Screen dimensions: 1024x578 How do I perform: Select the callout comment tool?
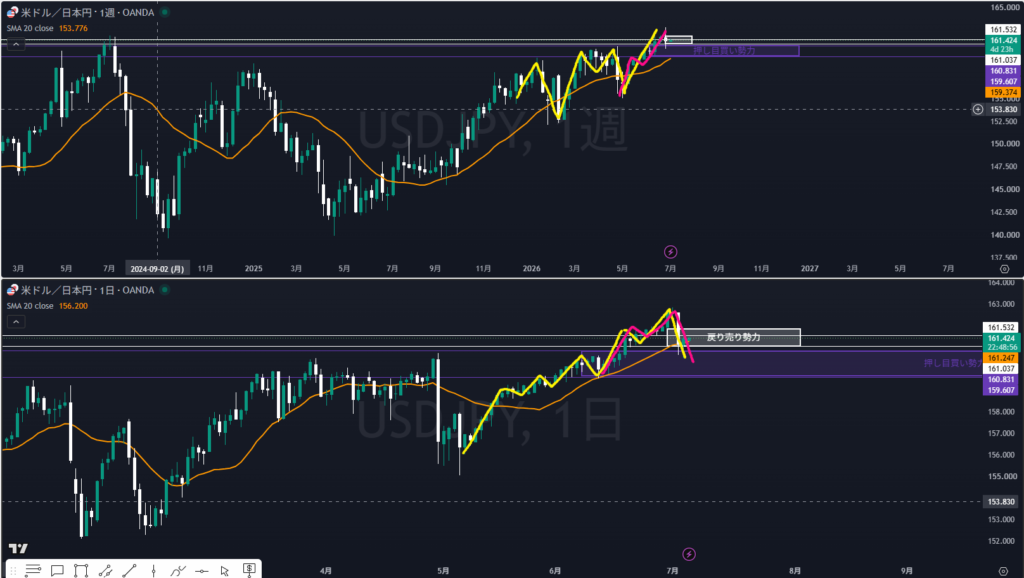tap(57, 571)
